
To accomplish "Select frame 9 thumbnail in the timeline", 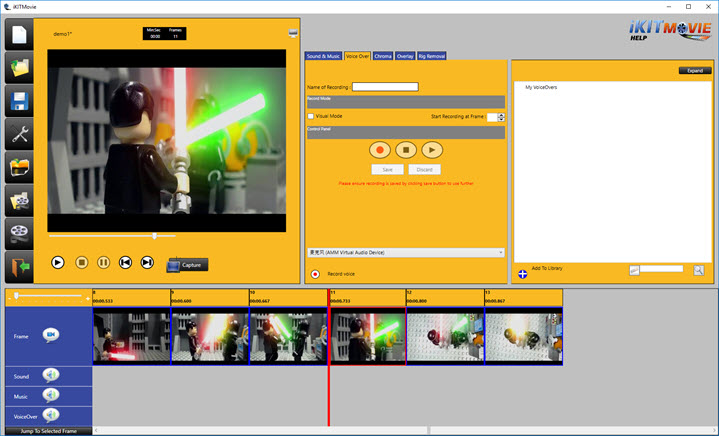I will [210, 336].
